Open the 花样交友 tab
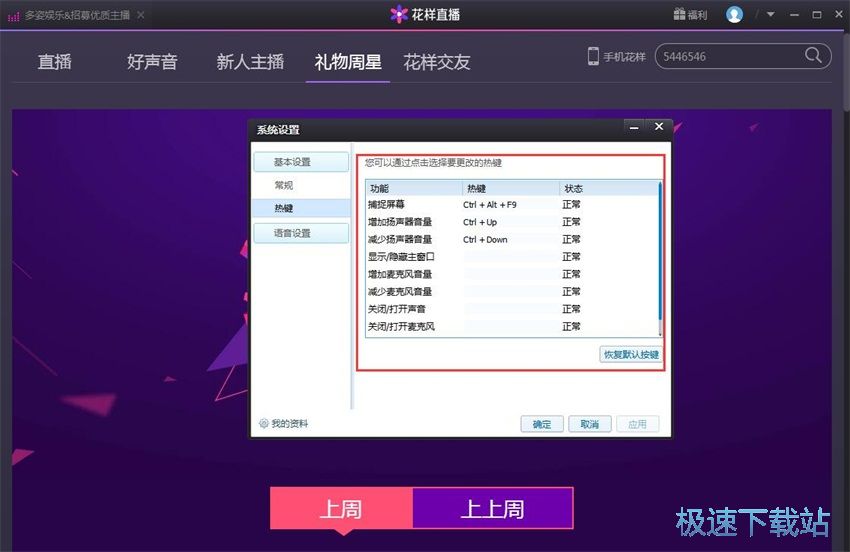Screen dimensions: 850x552 [x=437, y=62]
